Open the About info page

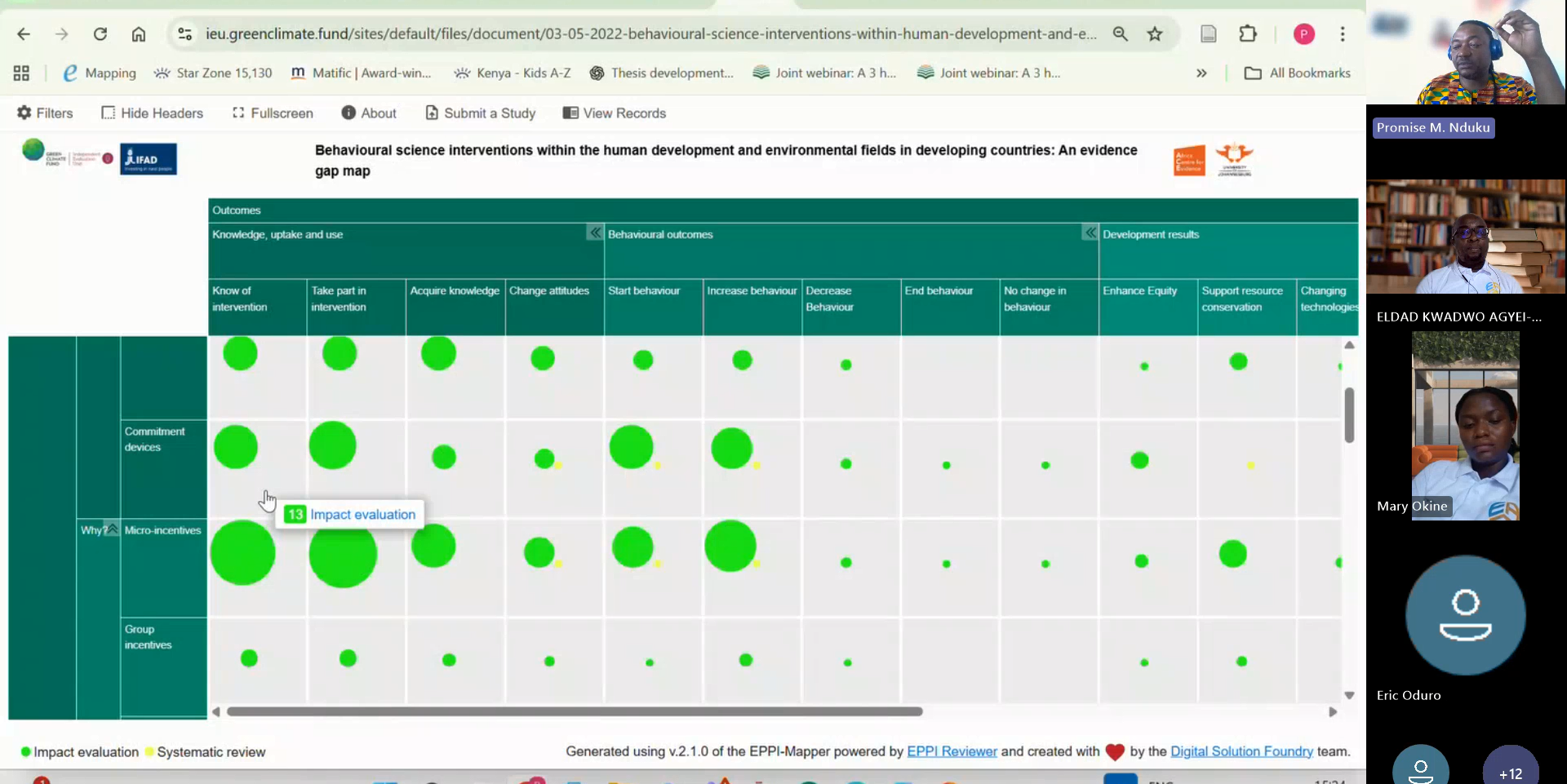pos(369,113)
